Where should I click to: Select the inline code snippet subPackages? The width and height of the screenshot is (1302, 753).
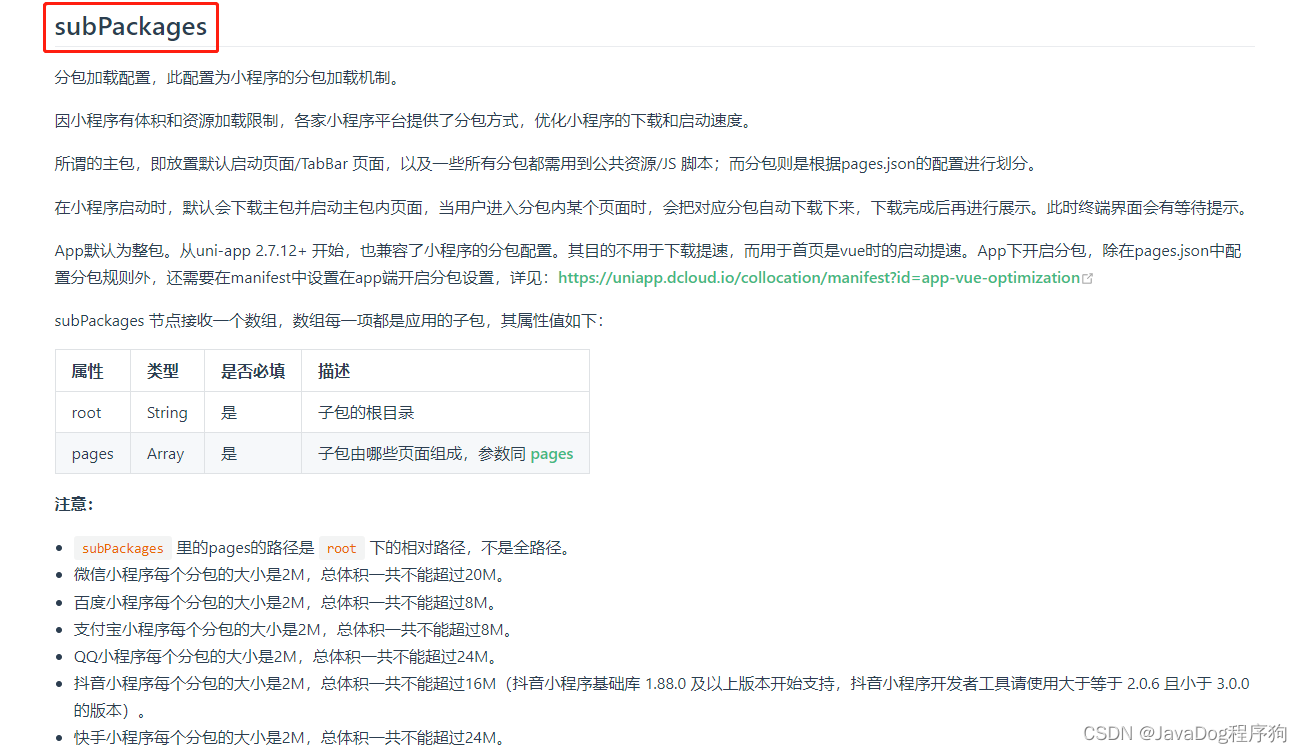[121, 548]
